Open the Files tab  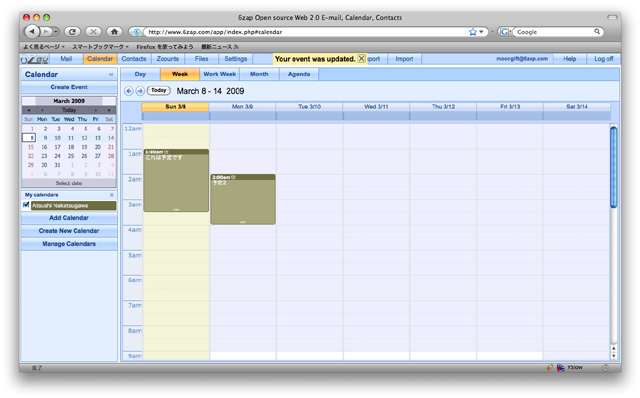pos(202,59)
